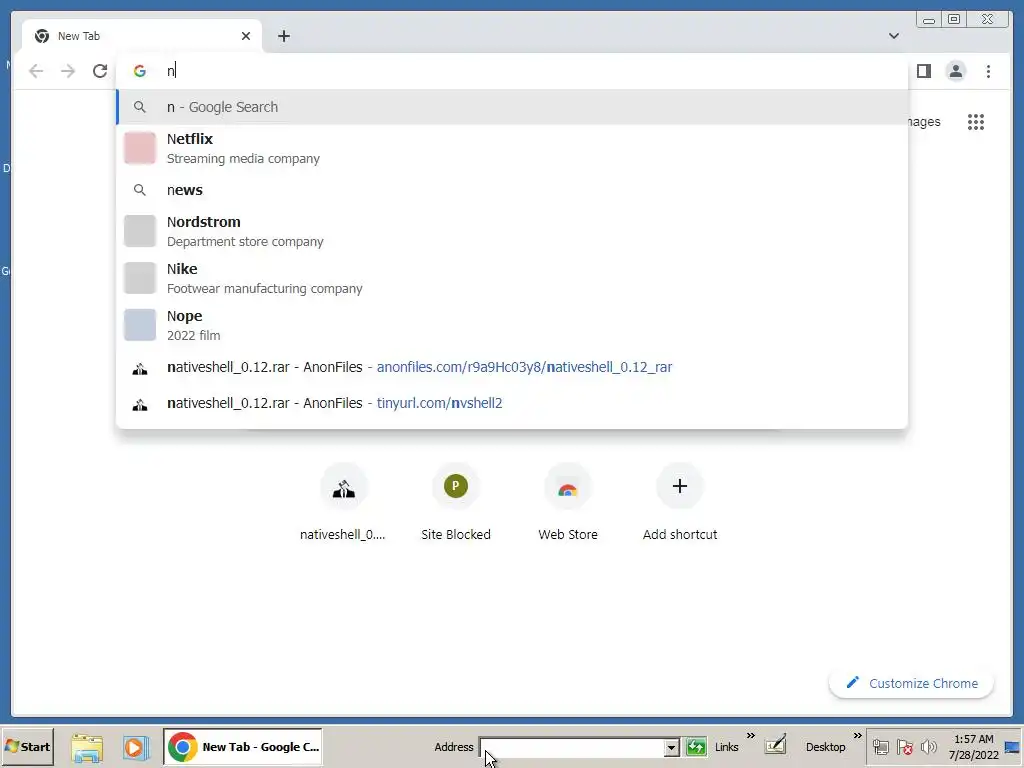Viewport: 1024px width, 768px height.
Task: Select the Nope 2022 film suggestion
Action: [512, 325]
